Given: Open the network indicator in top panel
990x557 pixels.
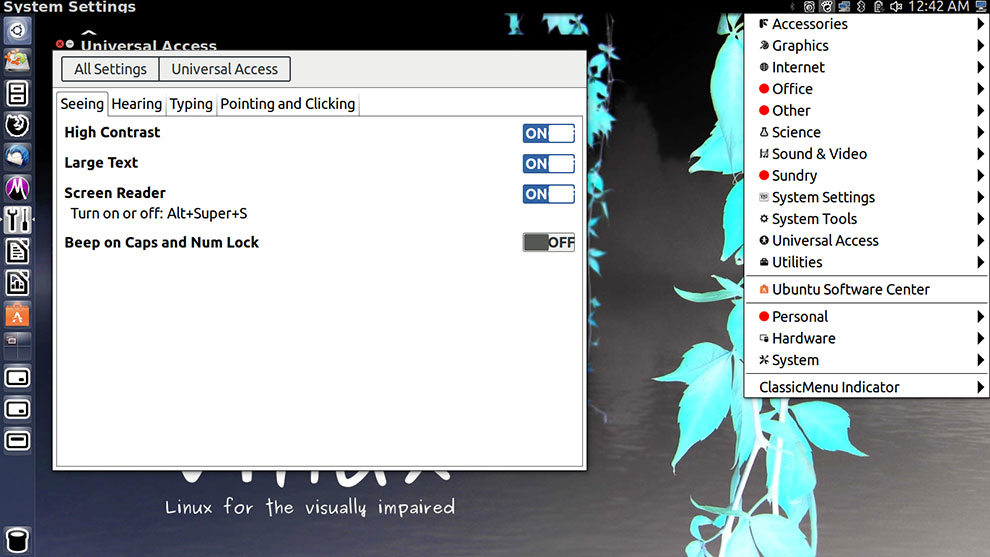Looking at the screenshot, I should tap(844, 6).
